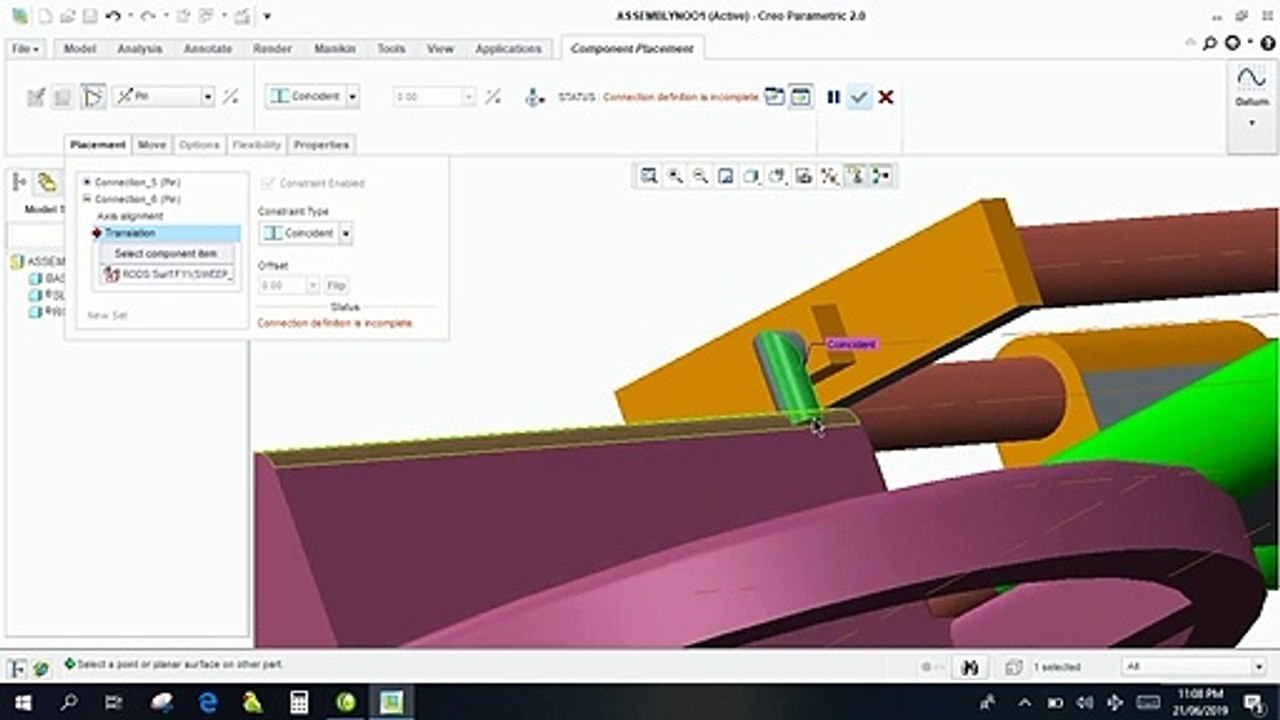Switch to the Manikin ribbon tab

(335, 48)
